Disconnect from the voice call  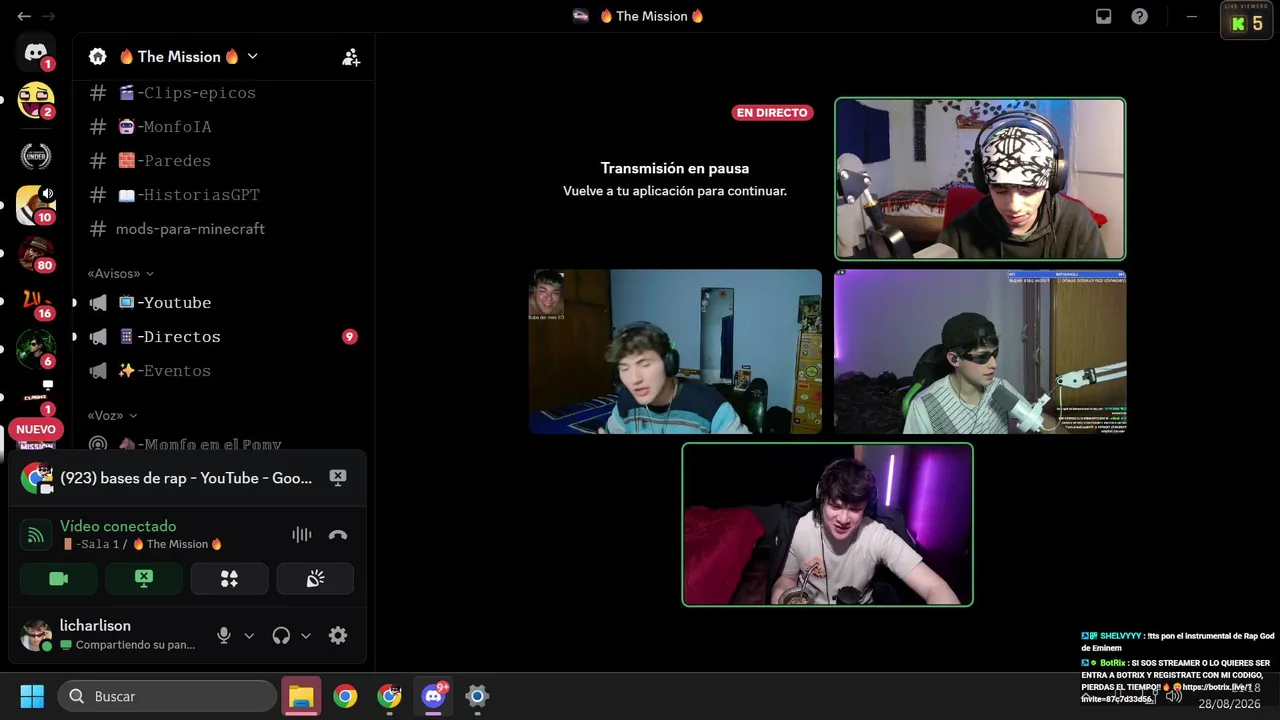pyautogui.click(x=338, y=535)
